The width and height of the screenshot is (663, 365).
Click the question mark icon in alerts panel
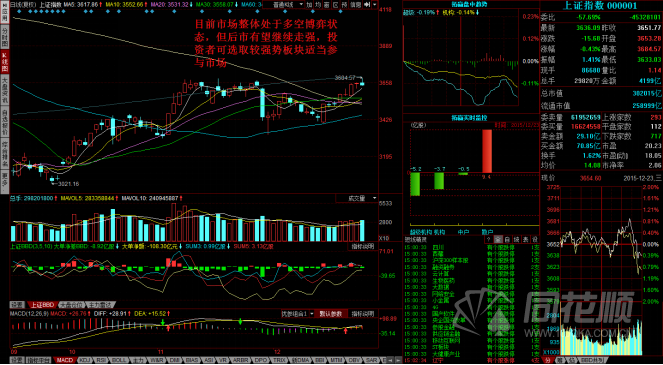[488, 239]
